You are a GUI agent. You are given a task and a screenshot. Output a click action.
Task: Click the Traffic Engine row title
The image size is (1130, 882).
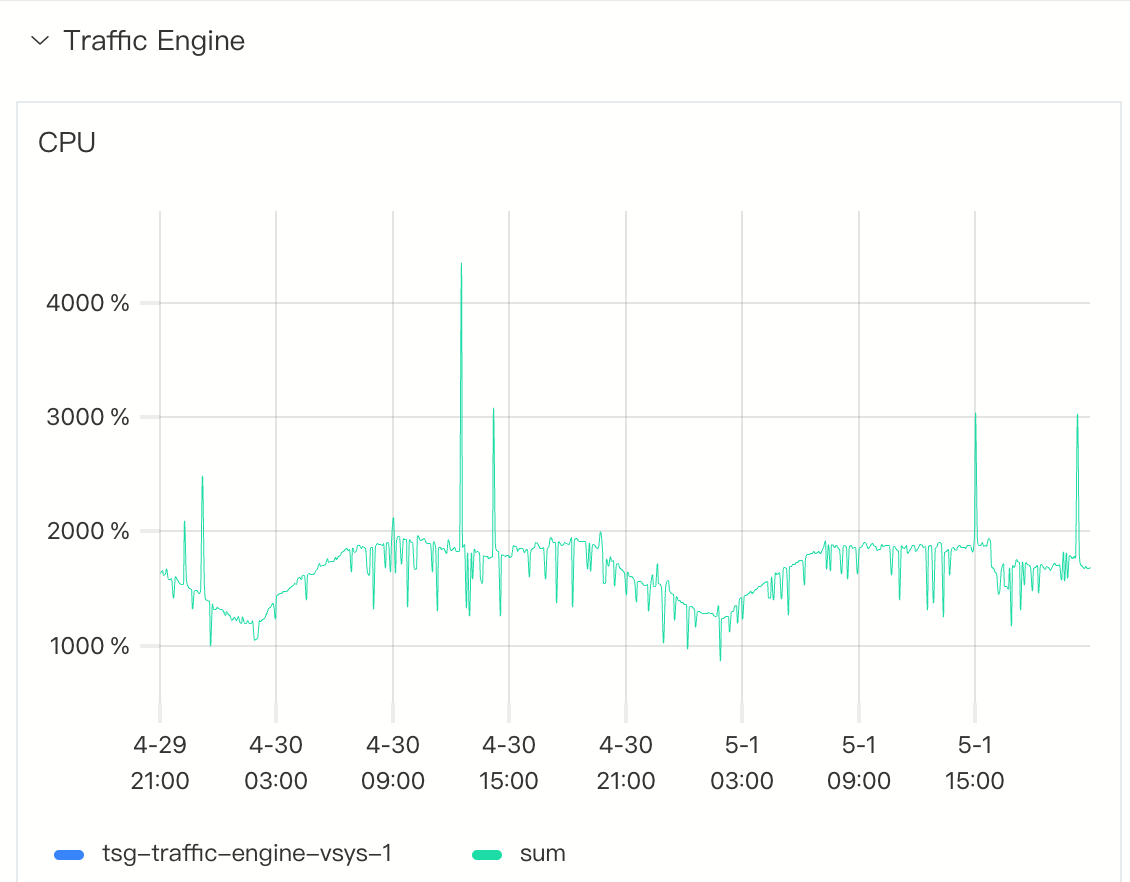tap(154, 41)
